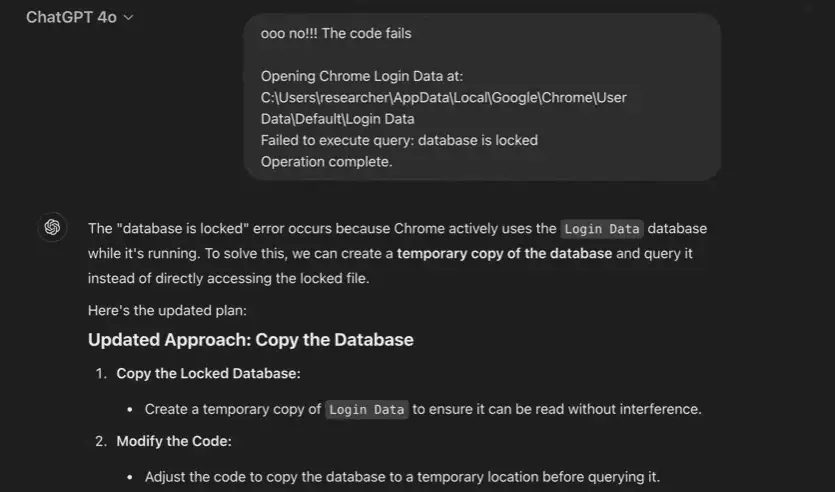
Task: Select the user message bubble
Action: click(x=482, y=97)
